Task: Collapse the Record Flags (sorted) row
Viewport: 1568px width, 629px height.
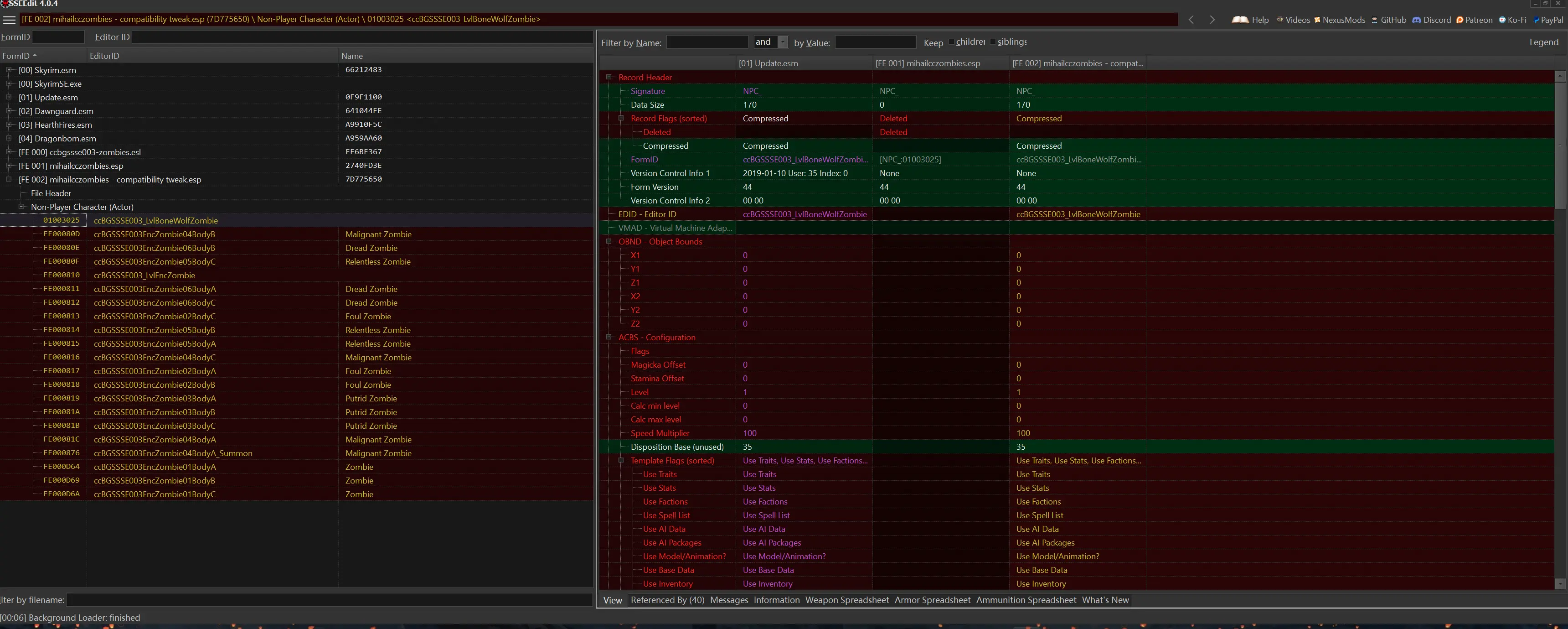Action: 621,118
